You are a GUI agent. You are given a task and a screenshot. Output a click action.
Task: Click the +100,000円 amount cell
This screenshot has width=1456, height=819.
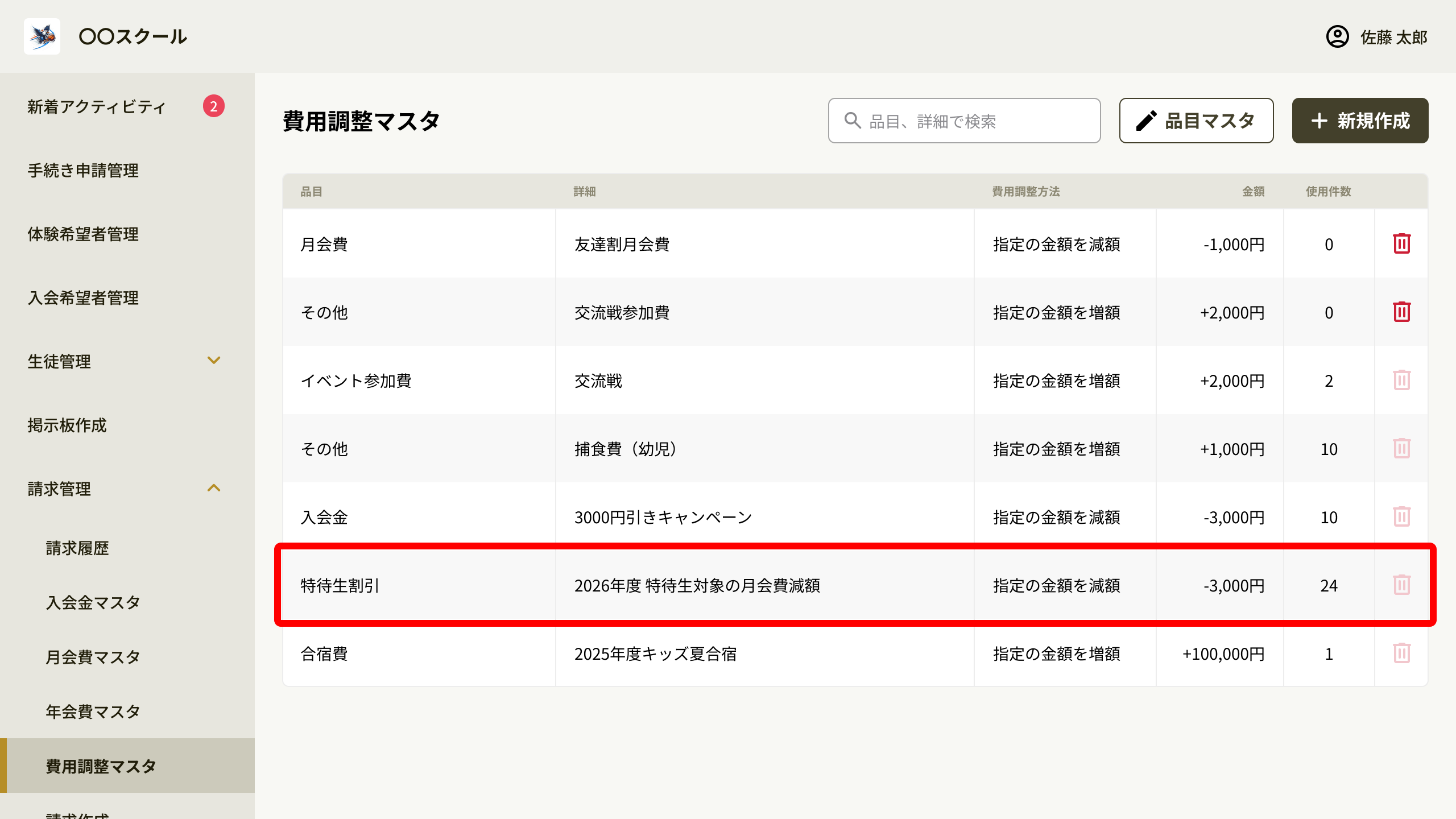(1219, 653)
